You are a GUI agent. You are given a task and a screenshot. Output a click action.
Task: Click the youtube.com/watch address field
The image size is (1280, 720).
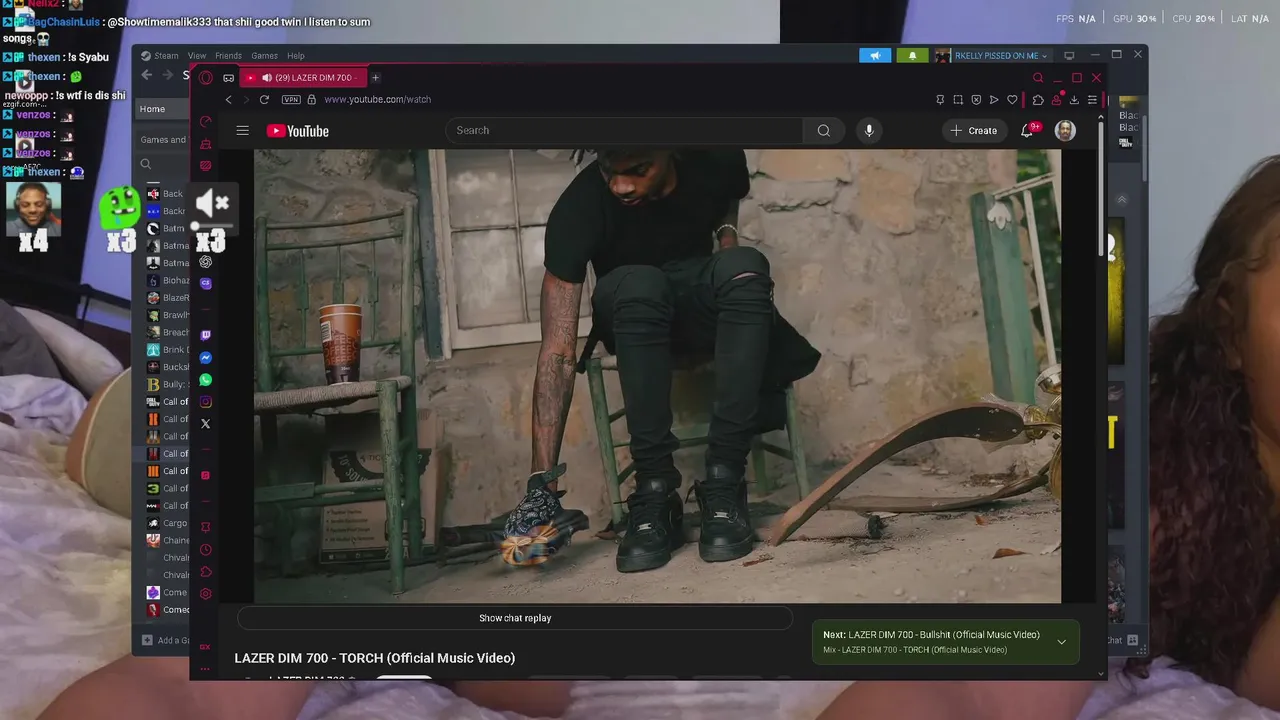click(377, 99)
